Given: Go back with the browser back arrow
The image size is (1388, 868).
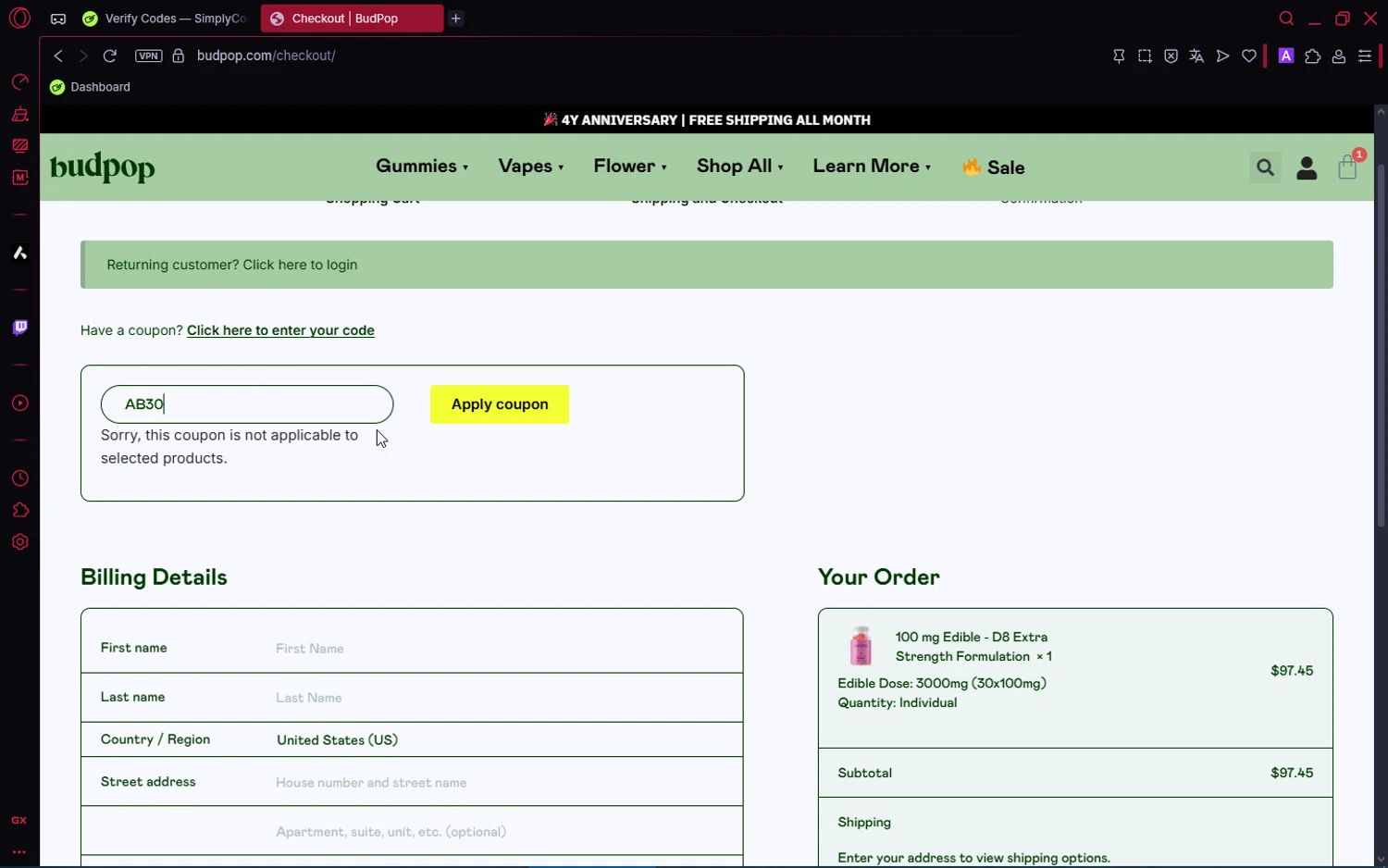Looking at the screenshot, I should click(x=58, y=56).
